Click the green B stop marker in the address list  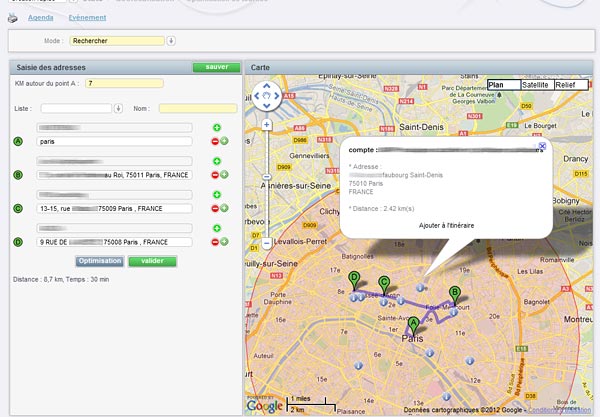pos(18,175)
